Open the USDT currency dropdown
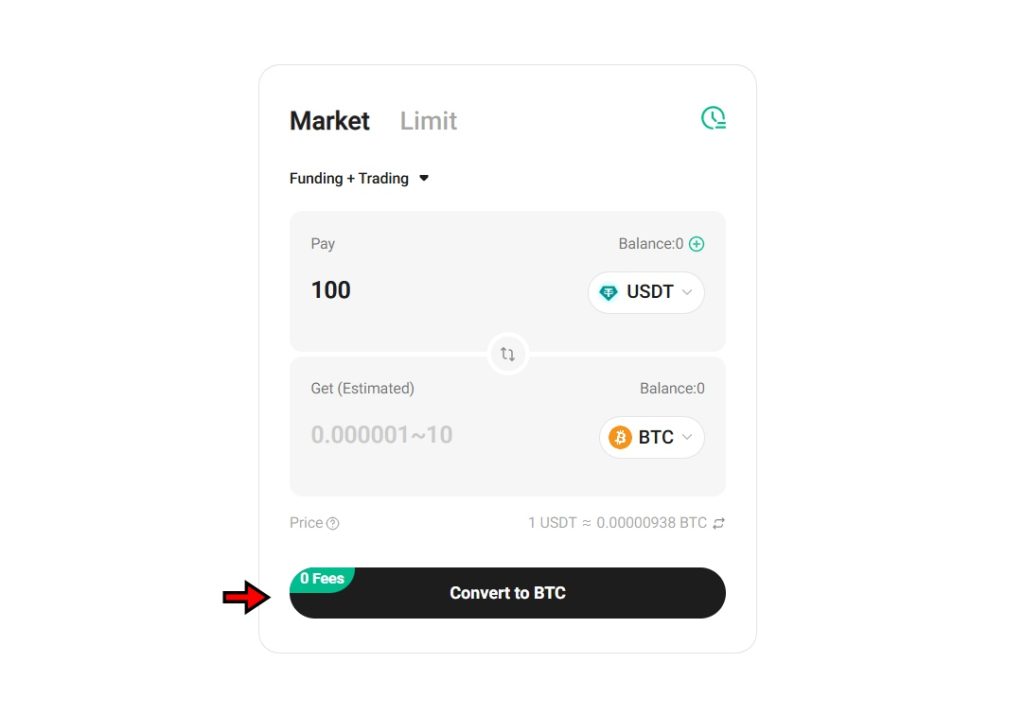1024x715 pixels. coord(645,292)
